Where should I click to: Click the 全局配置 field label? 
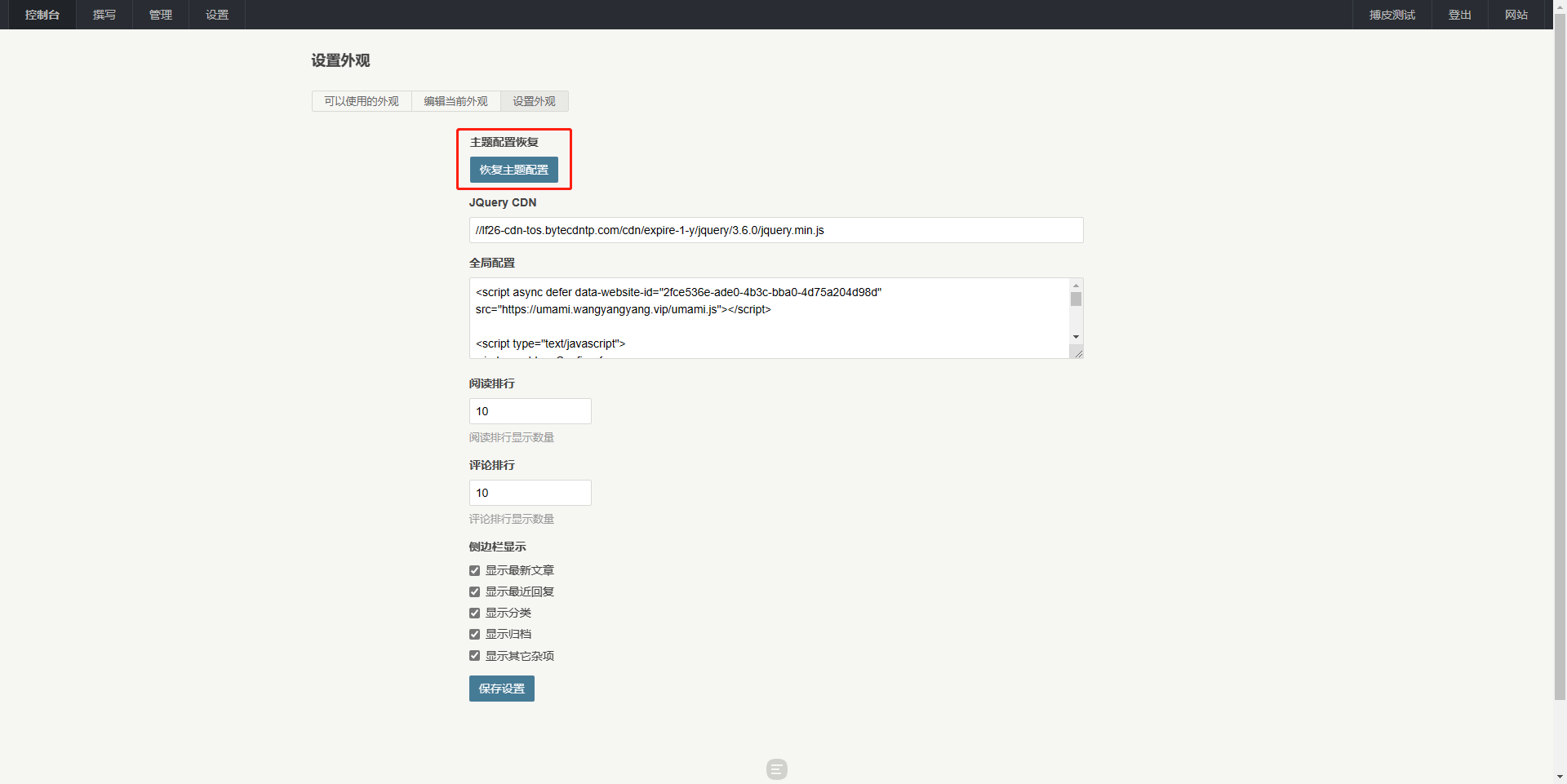(492, 263)
